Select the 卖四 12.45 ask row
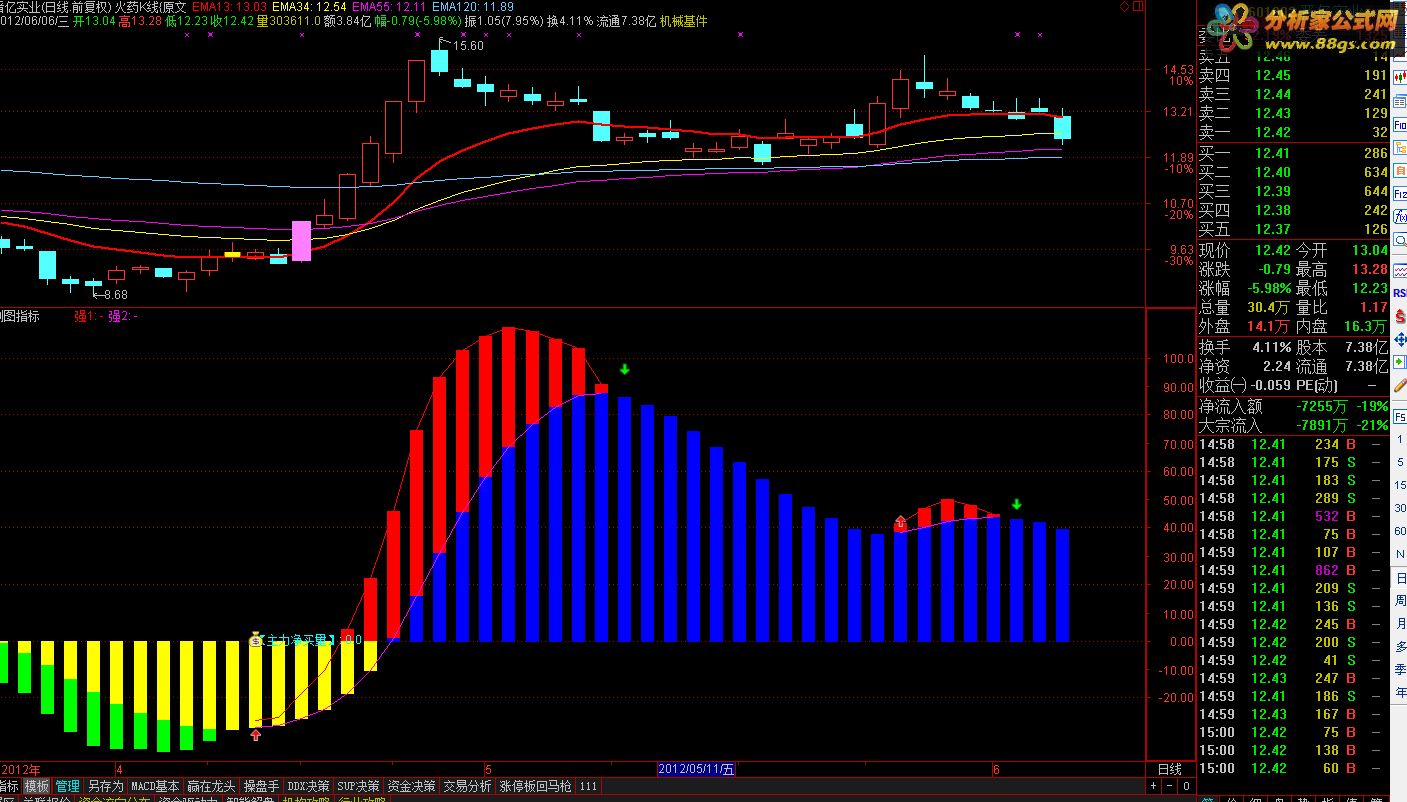This screenshot has height=802, width=1407. click(x=1293, y=75)
